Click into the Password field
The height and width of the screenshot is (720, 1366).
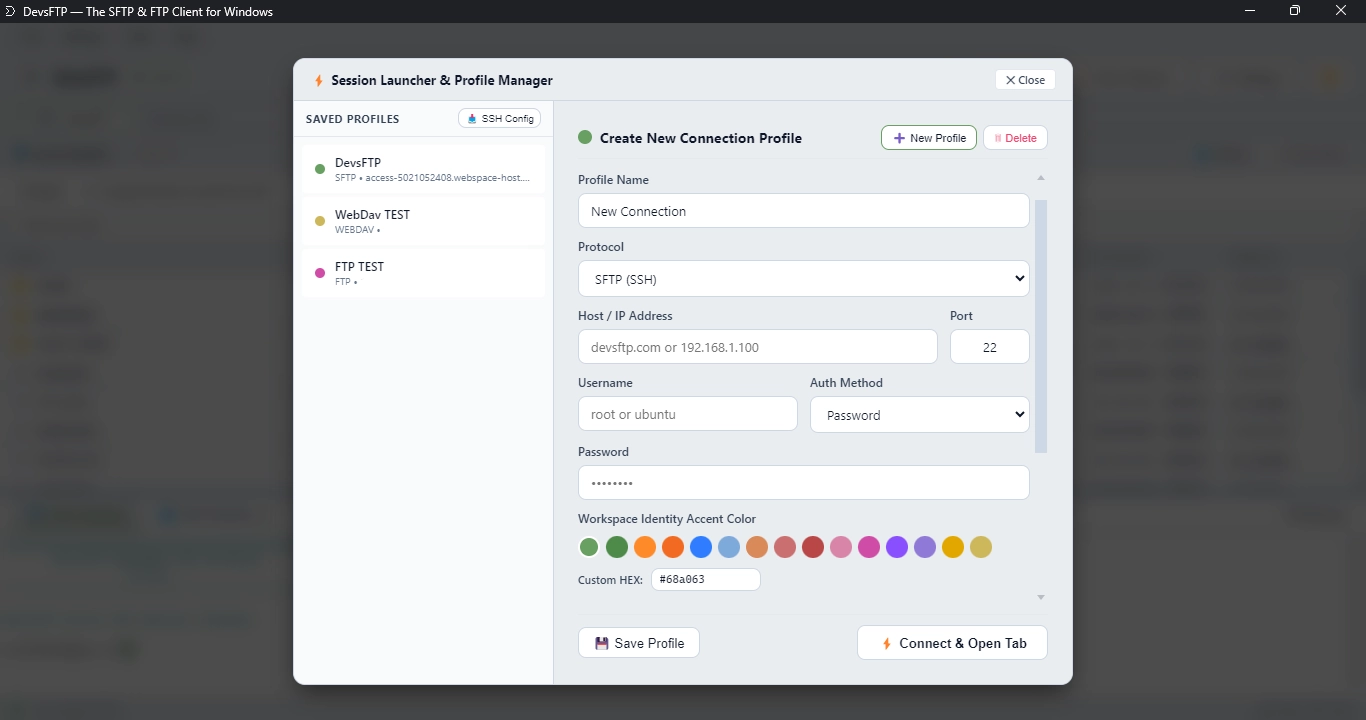coord(804,483)
